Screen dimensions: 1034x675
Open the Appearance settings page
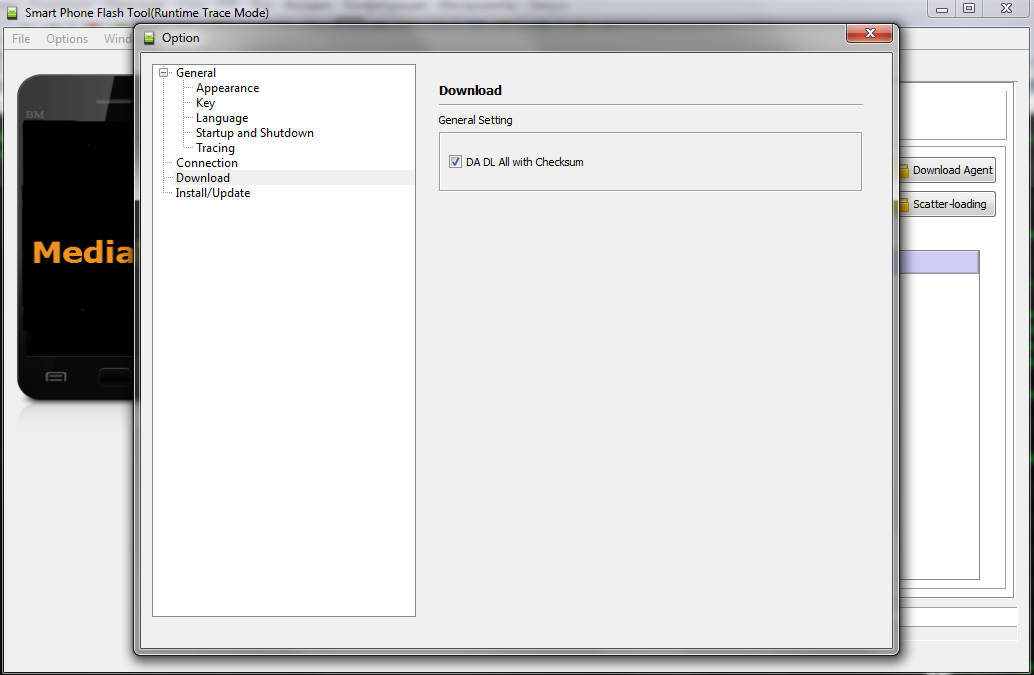[228, 88]
